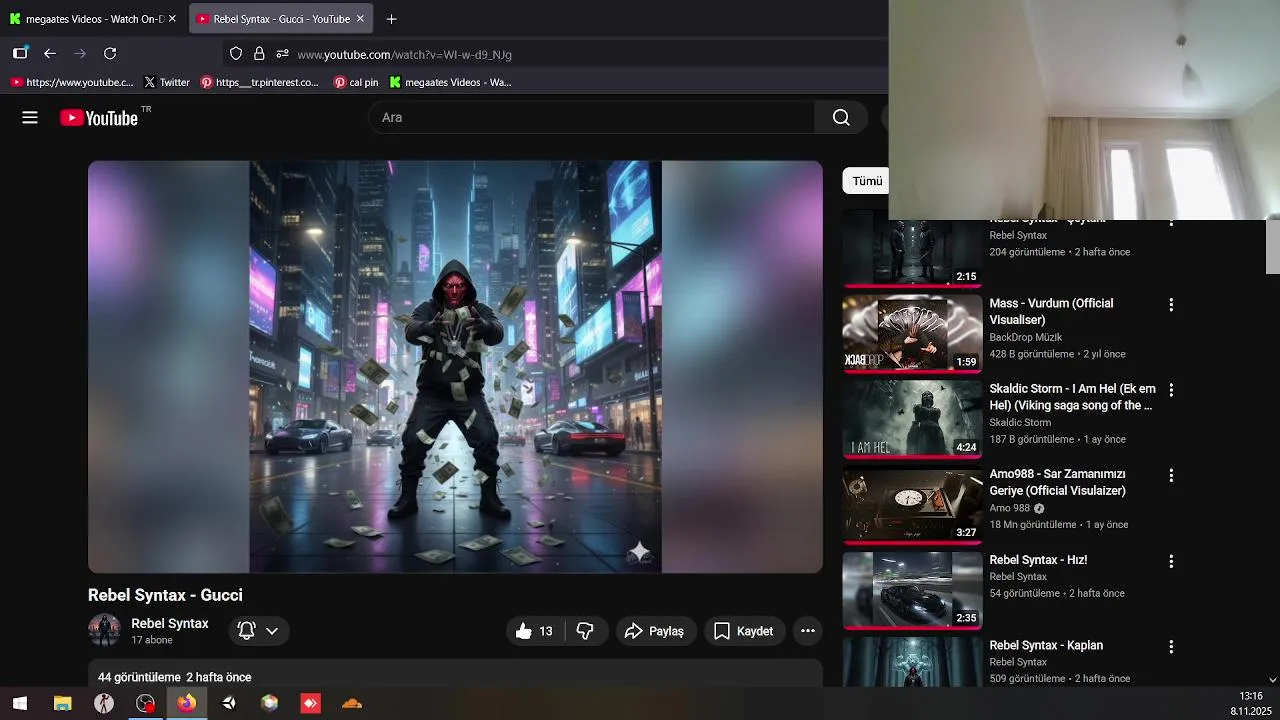
Task: Open a new browser tab
Action: (x=391, y=19)
